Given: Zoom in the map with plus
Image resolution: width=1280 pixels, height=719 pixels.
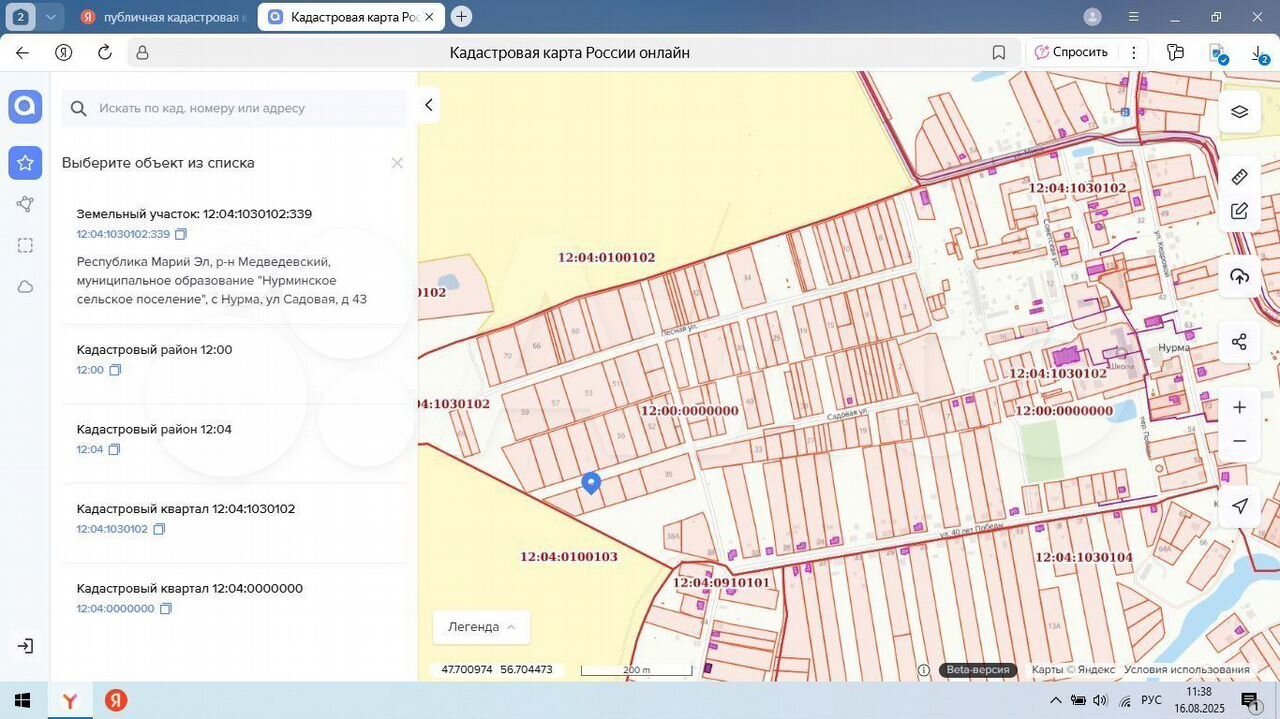Looking at the screenshot, I should pyautogui.click(x=1240, y=408).
